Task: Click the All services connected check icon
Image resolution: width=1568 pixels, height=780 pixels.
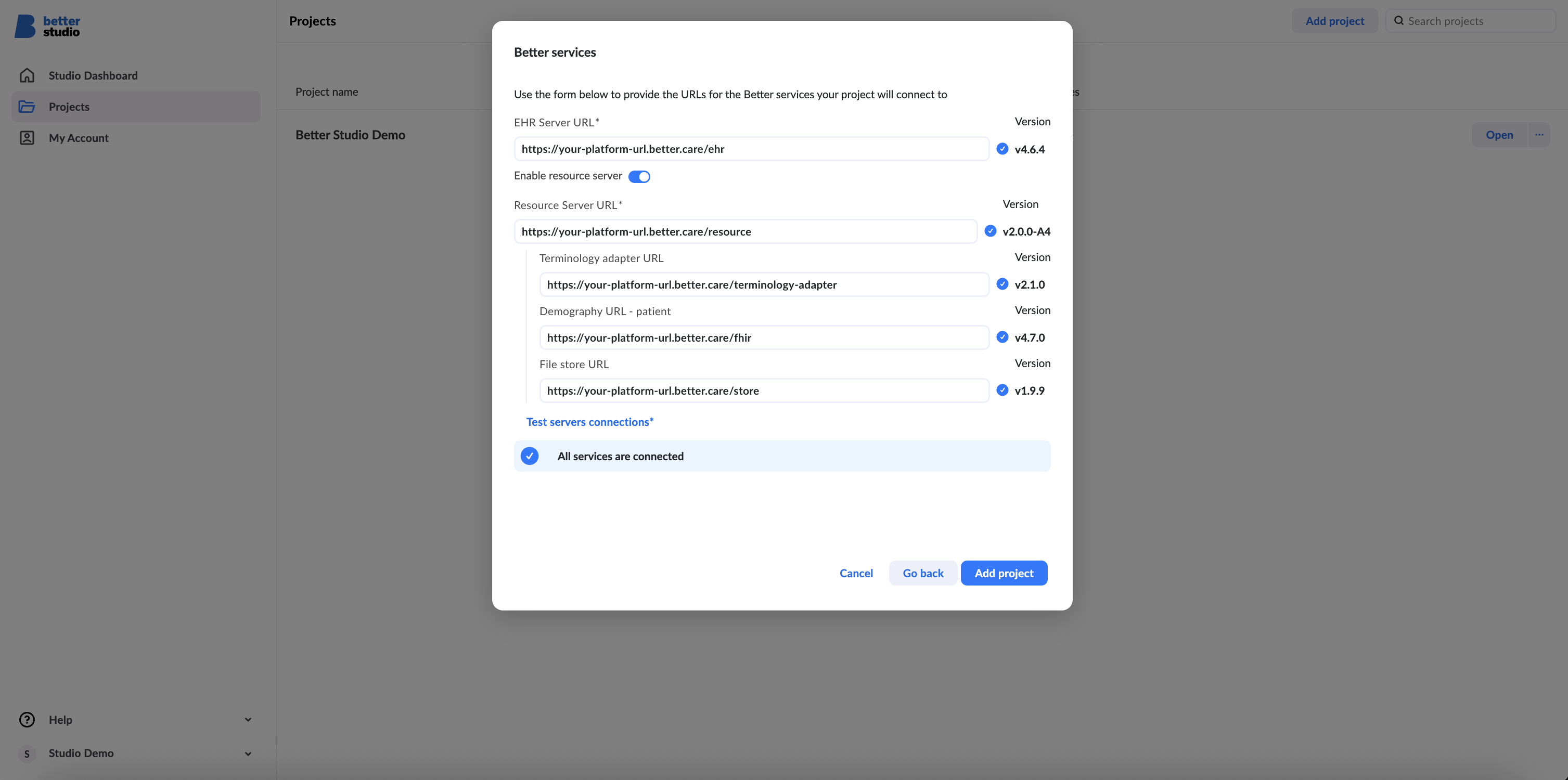Action: [x=530, y=457]
